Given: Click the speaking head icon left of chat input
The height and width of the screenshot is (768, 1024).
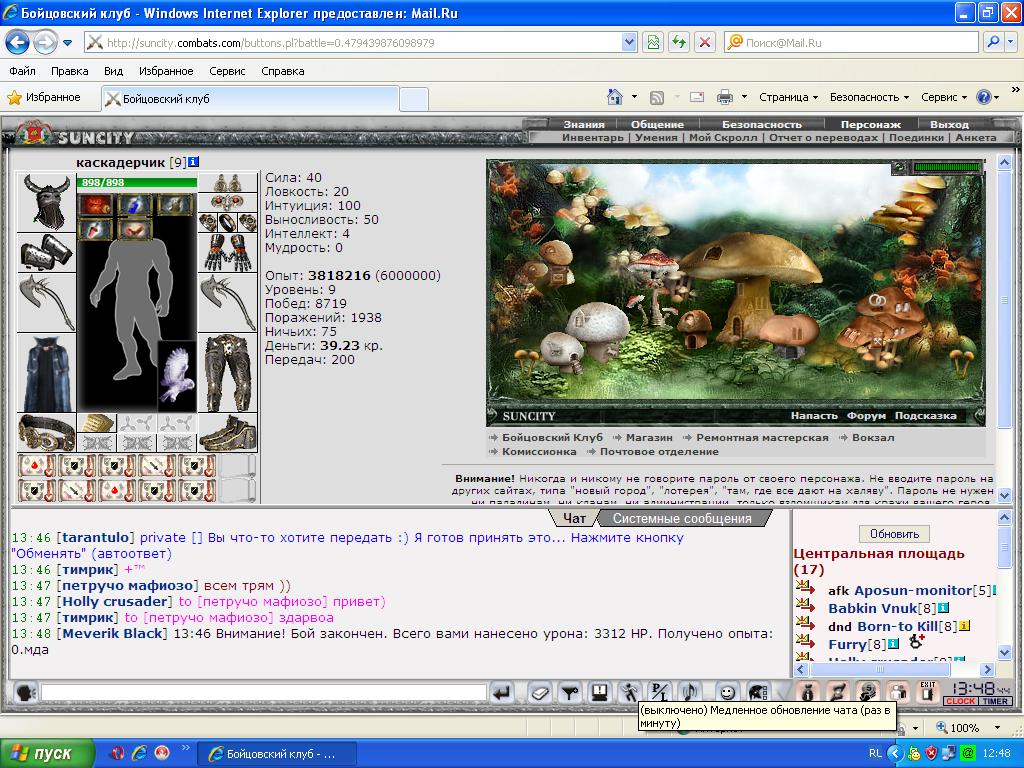Looking at the screenshot, I should tap(25, 692).
